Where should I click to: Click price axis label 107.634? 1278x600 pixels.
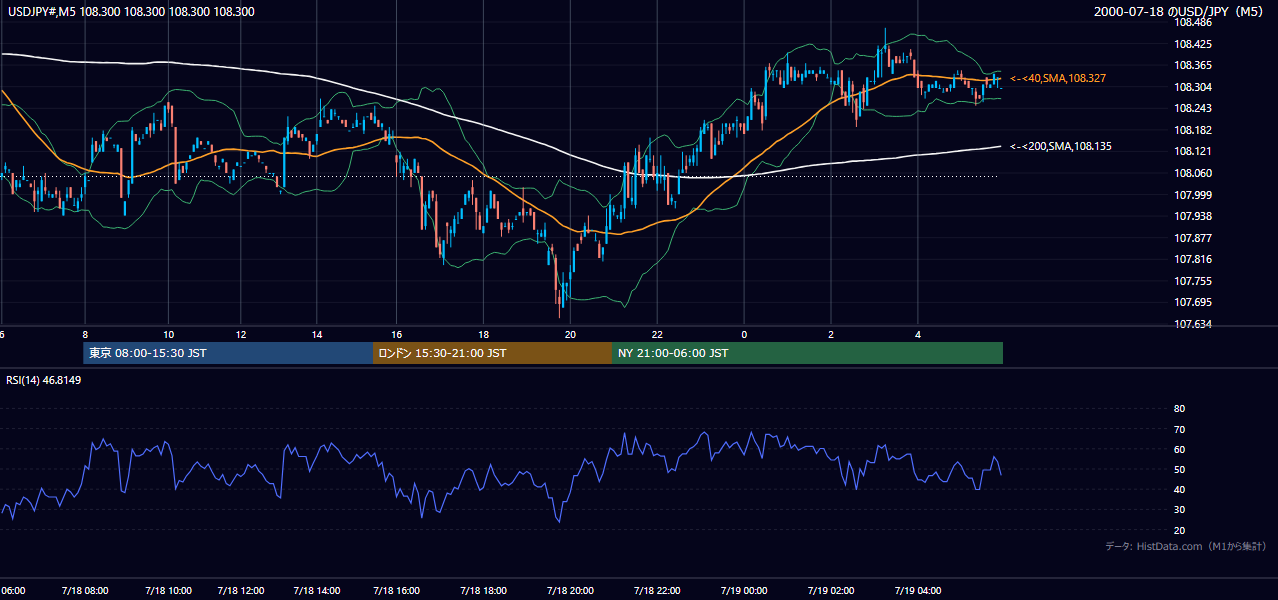(x=1193, y=324)
